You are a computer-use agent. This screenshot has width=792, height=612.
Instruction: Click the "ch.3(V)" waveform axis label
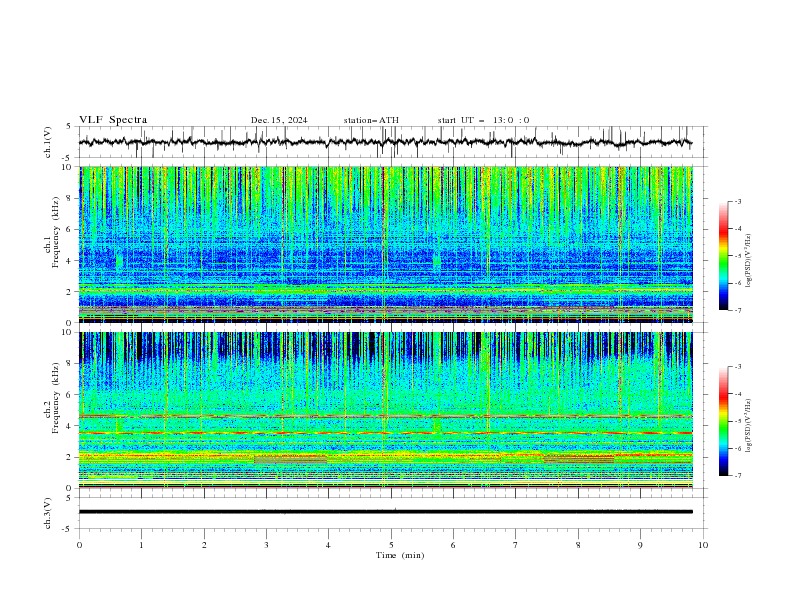click(x=48, y=513)
